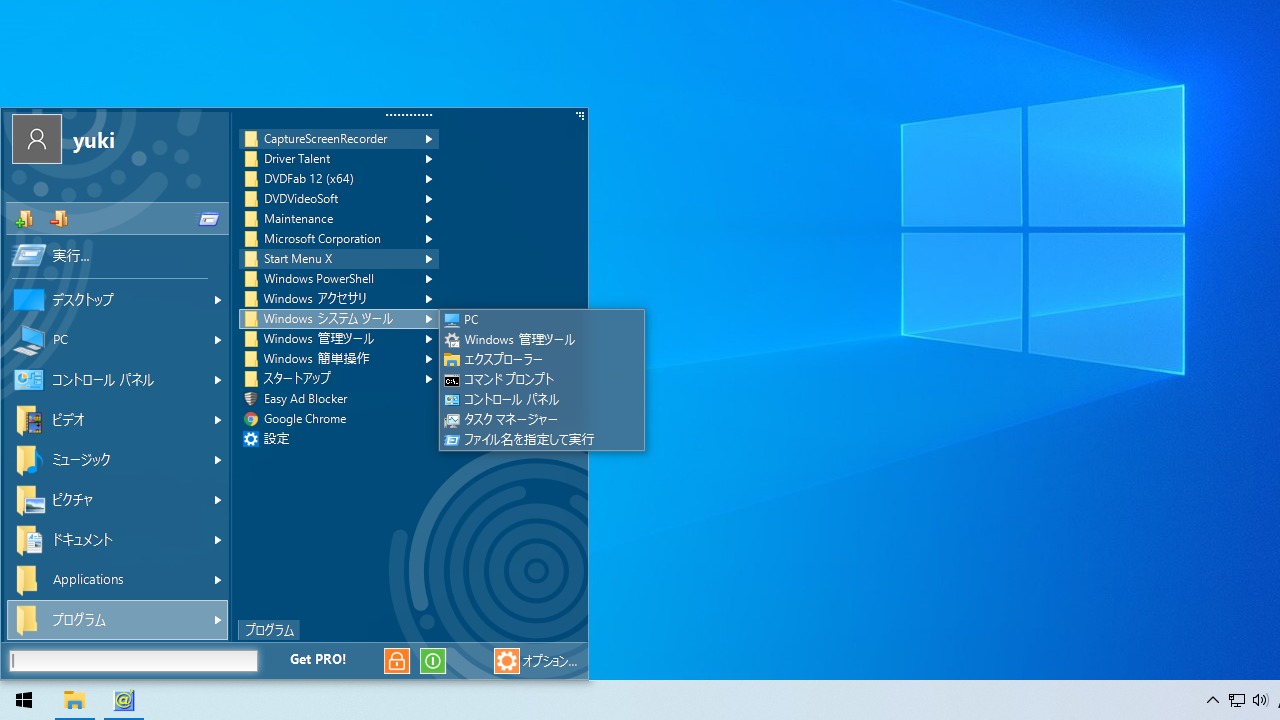Expand the CaptureScreenRecorder folder arrow

coord(428,139)
